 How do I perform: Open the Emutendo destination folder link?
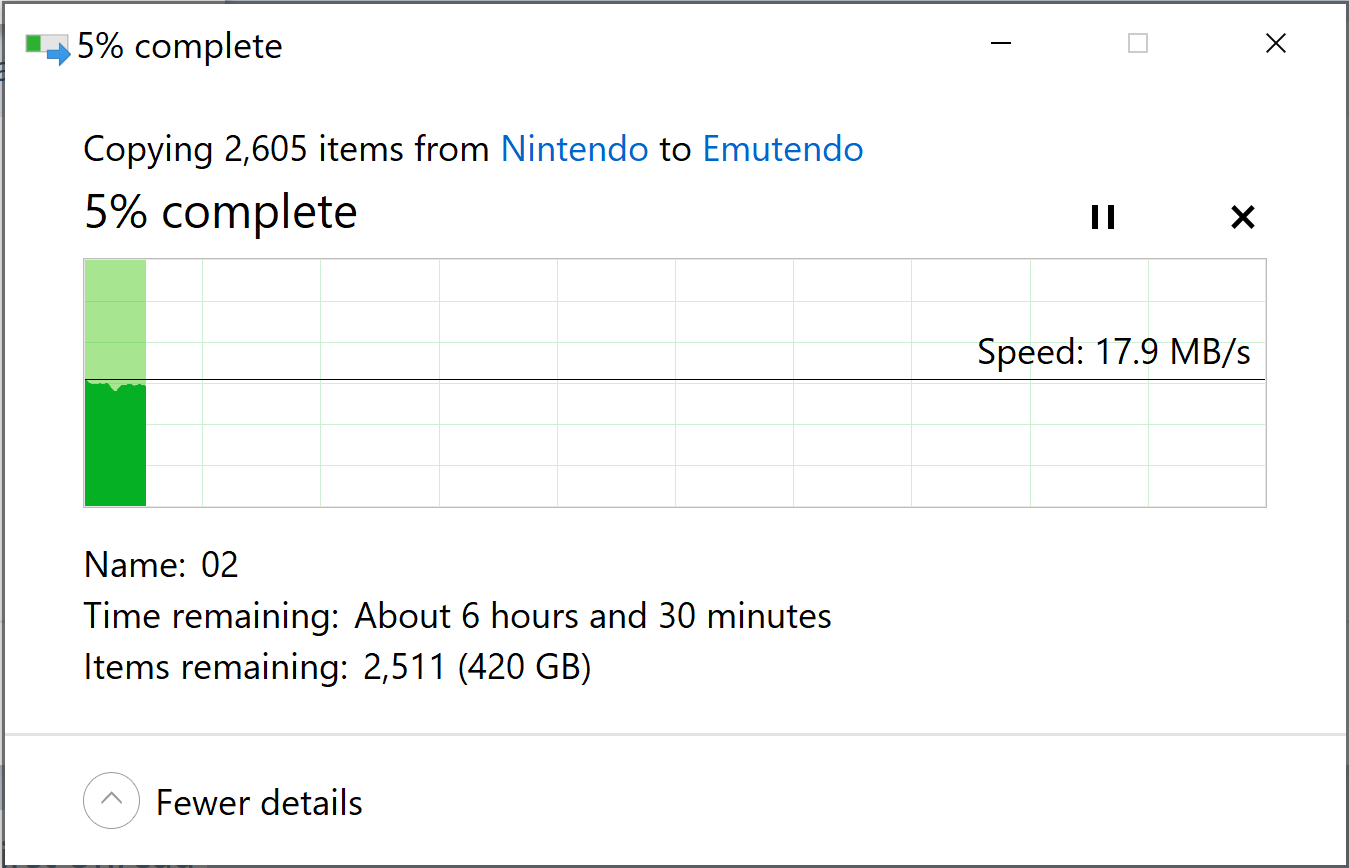(x=783, y=149)
